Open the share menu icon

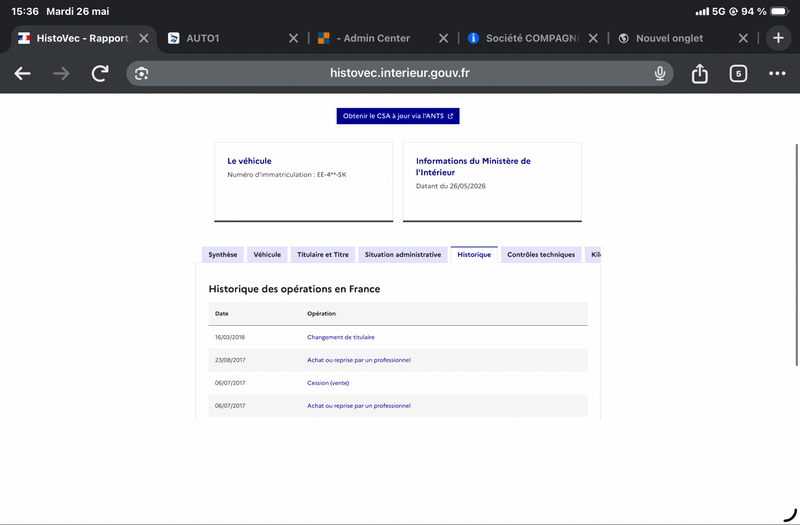tap(699, 73)
